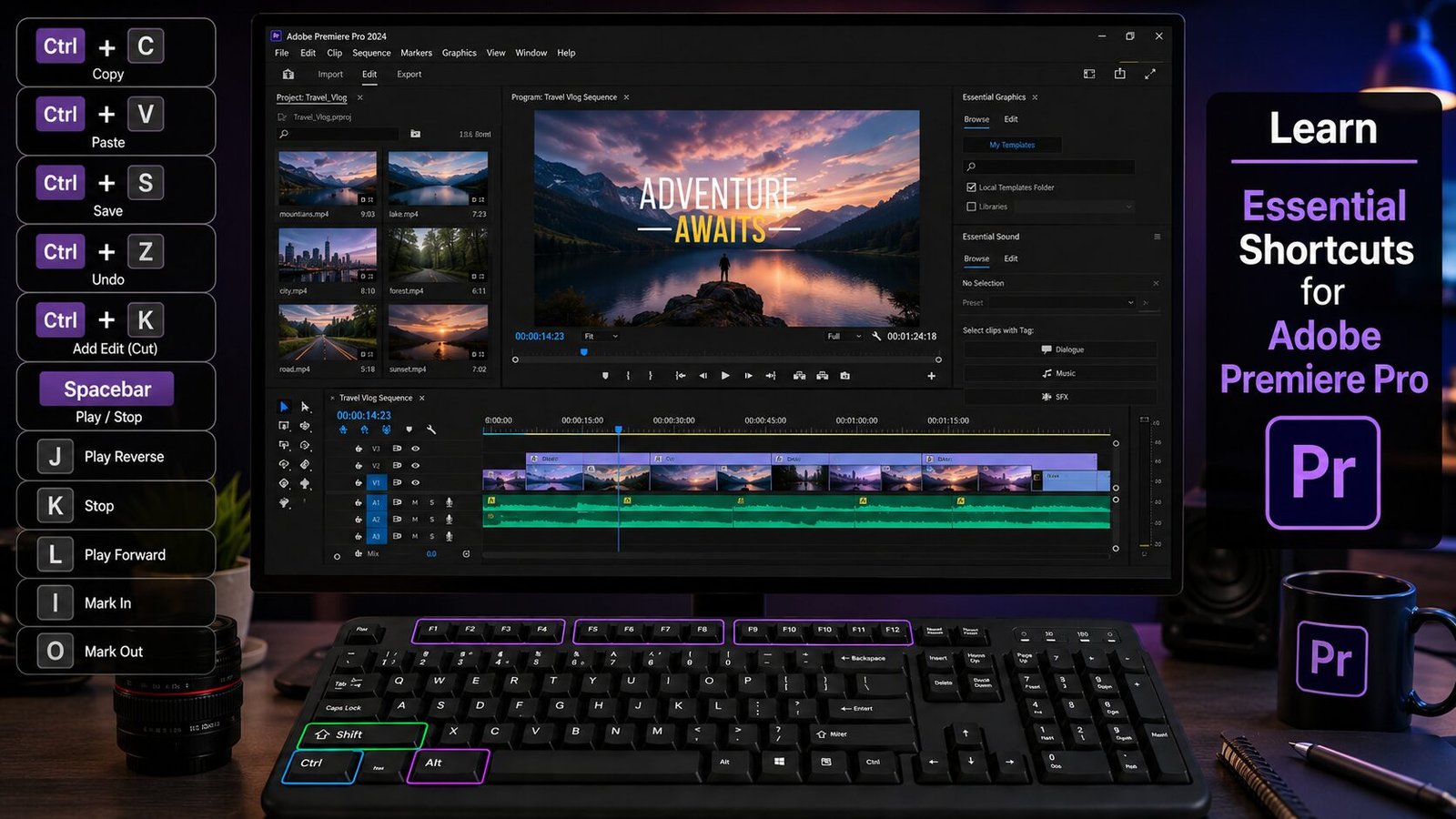This screenshot has width=1456, height=819.
Task: Mute audio track A2
Action: coord(415,520)
